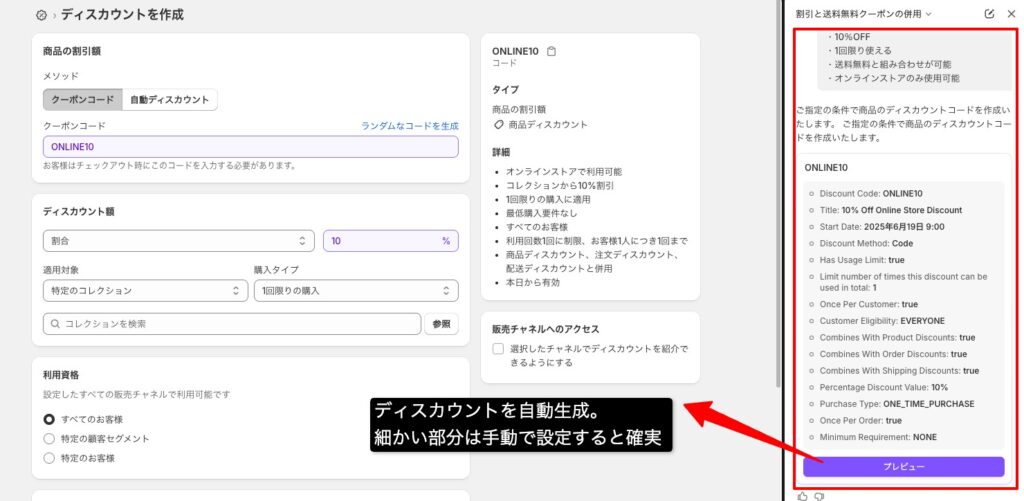This screenshot has width=1024, height=501.
Task: Enable the sales channel discount promotion checkbox
Action: (x=498, y=349)
